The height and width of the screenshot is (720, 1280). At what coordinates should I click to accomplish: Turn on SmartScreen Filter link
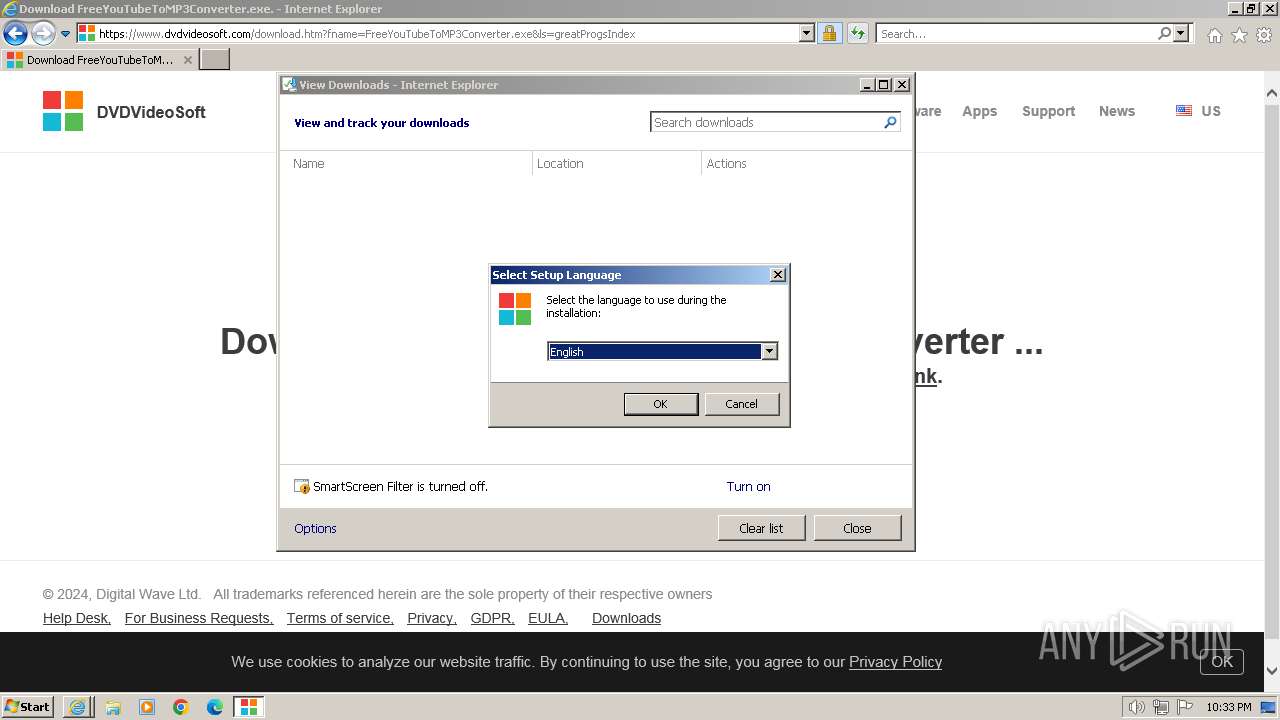[x=748, y=486]
